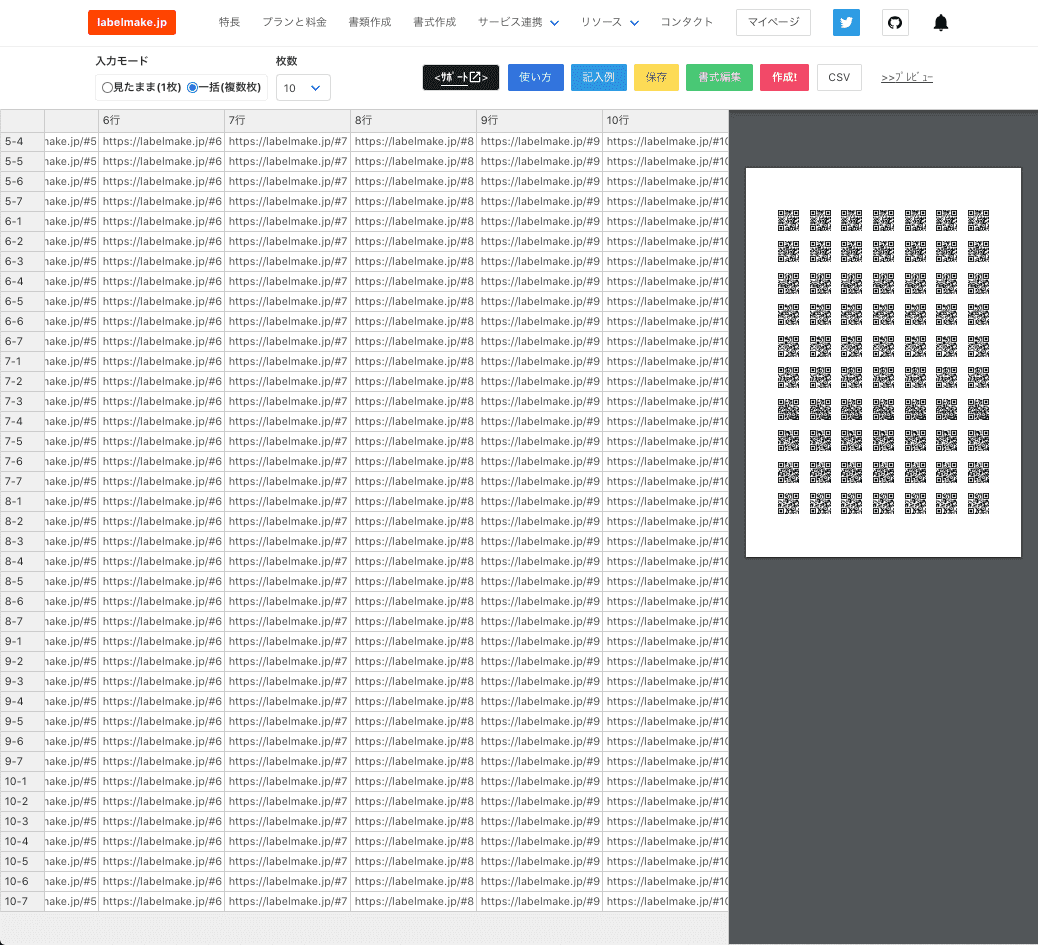Open プランと料金 in the navigation

294,22
